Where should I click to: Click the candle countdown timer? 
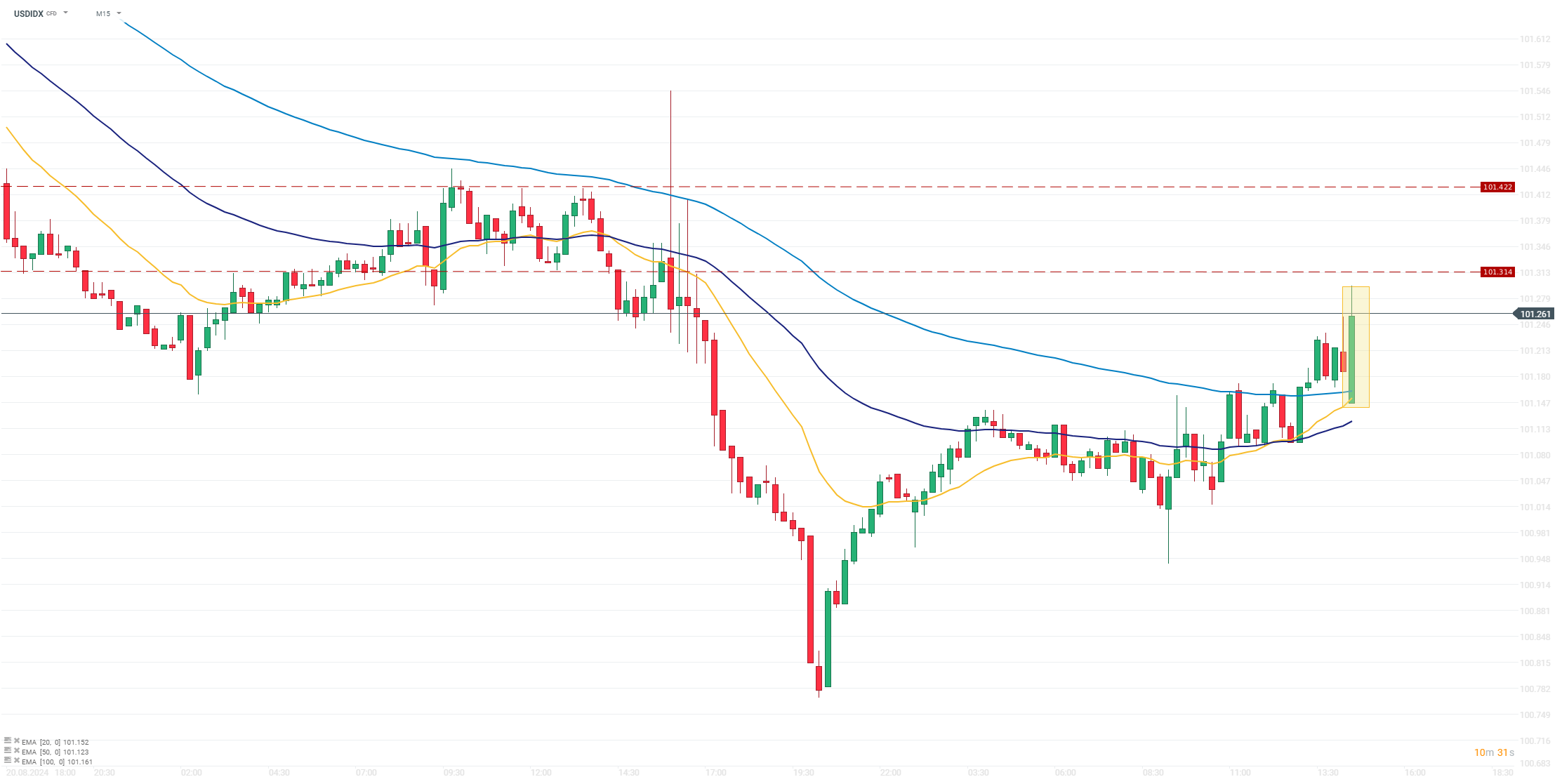[1494, 753]
